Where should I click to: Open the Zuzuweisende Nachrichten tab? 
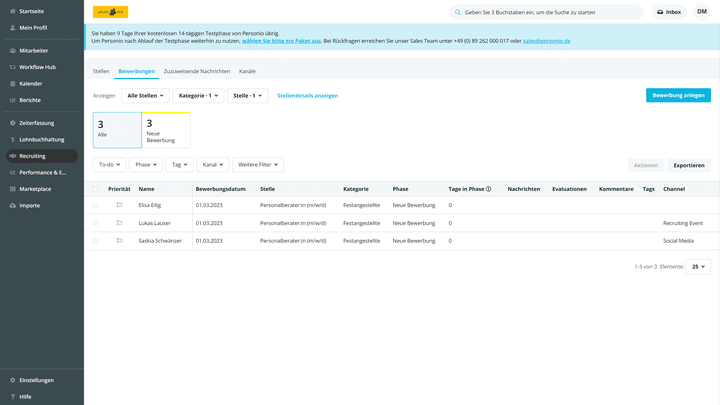tap(196, 72)
